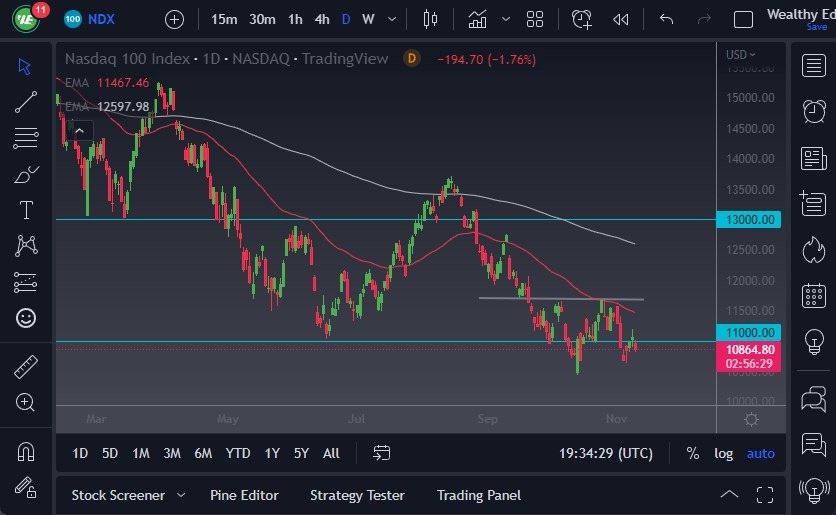Redo the chart action

[704, 20]
